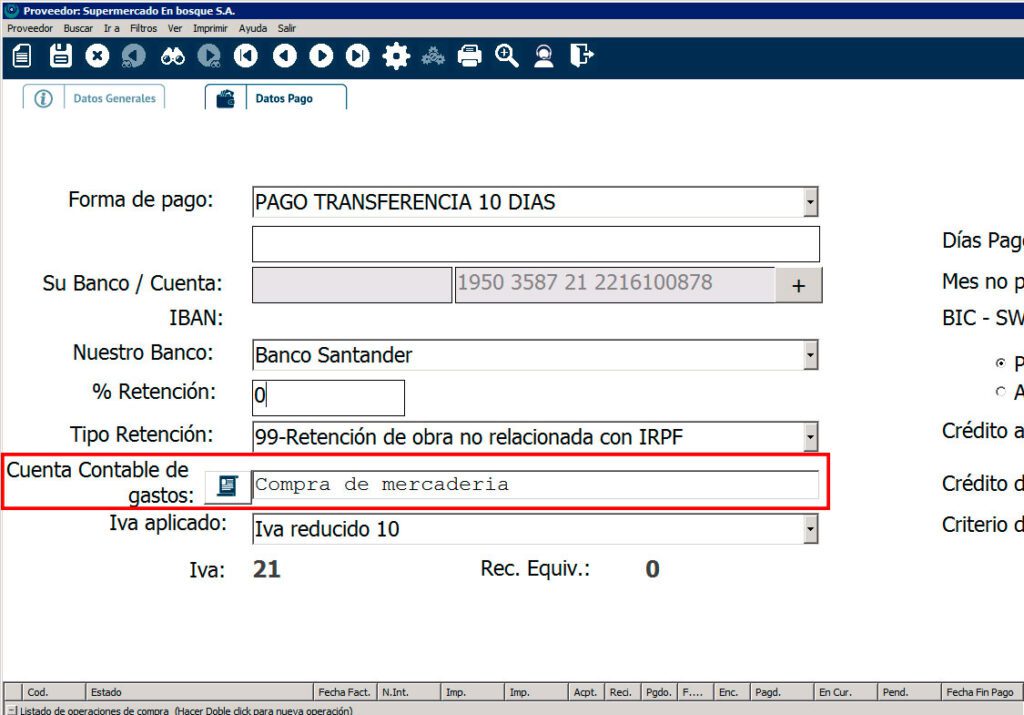Go to the first record icon

click(245, 57)
